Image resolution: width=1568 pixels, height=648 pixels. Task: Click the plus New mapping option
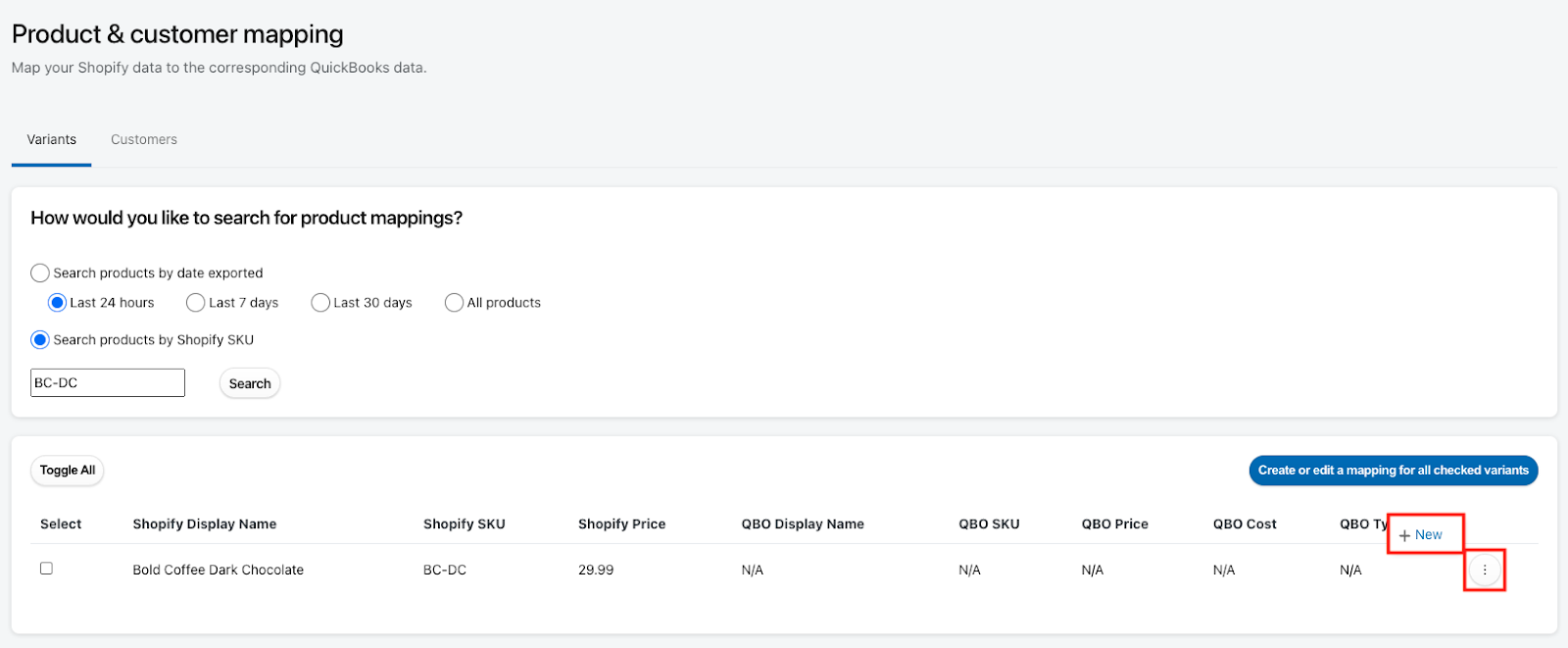pyautogui.click(x=1421, y=535)
